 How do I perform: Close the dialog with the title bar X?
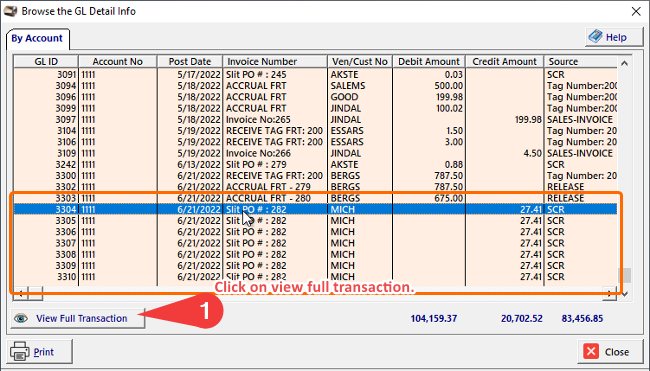point(636,11)
